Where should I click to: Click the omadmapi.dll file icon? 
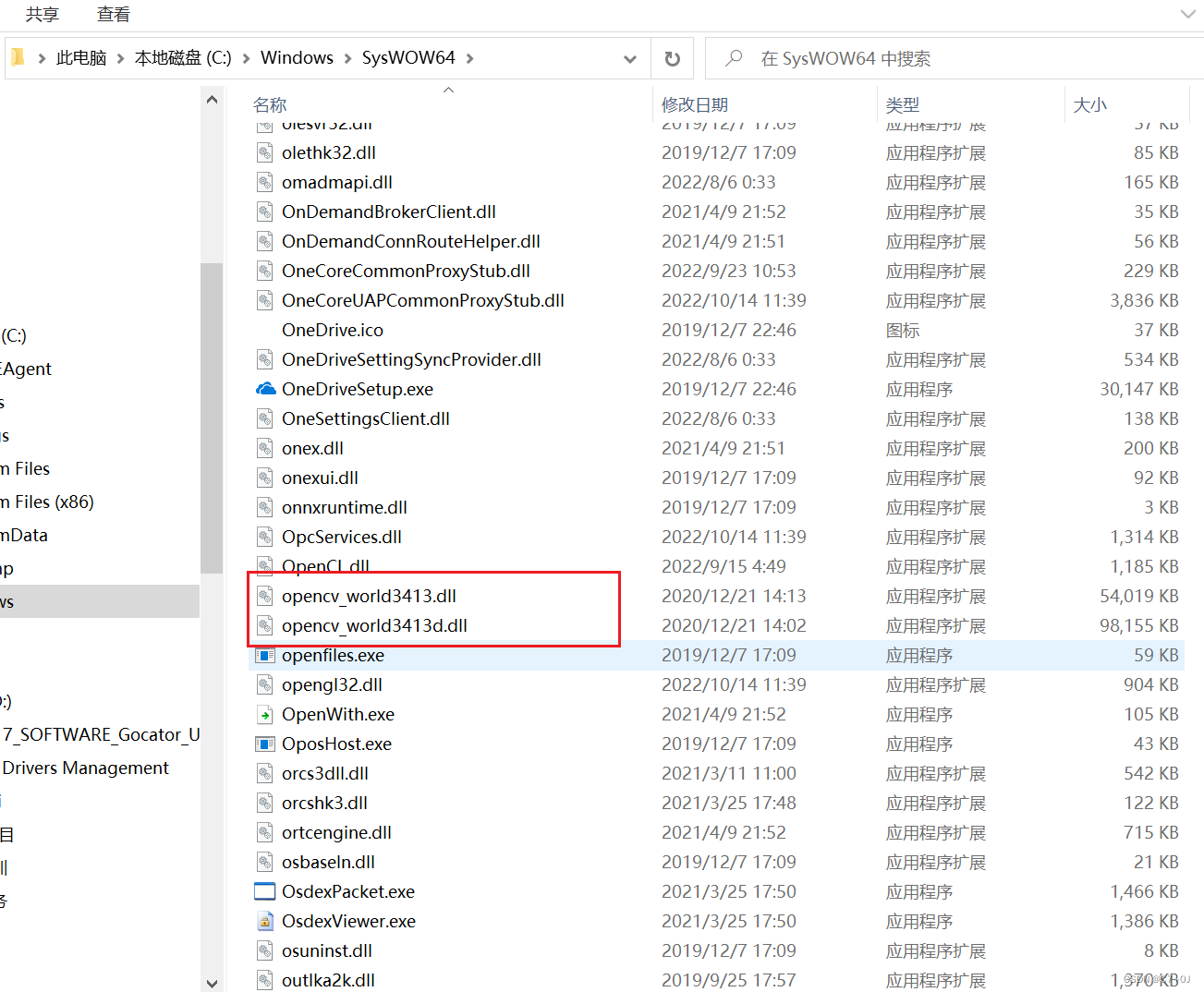pyautogui.click(x=265, y=182)
